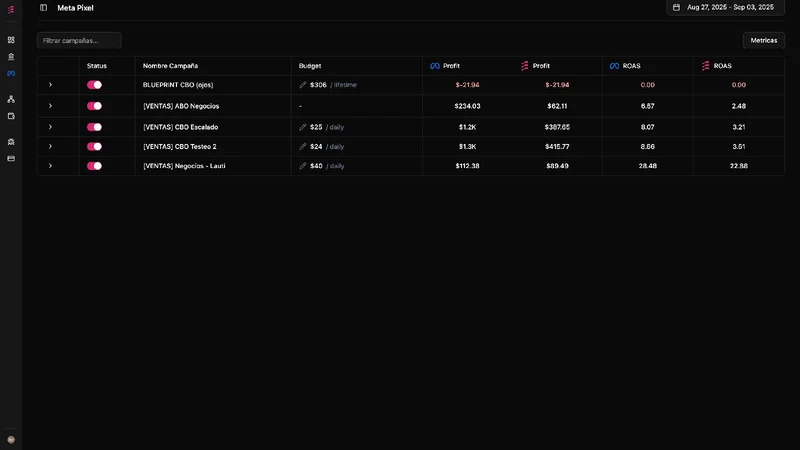Toggle status of [VENTAS] ABO Negocios campaign
800x450 pixels.
click(x=94, y=106)
